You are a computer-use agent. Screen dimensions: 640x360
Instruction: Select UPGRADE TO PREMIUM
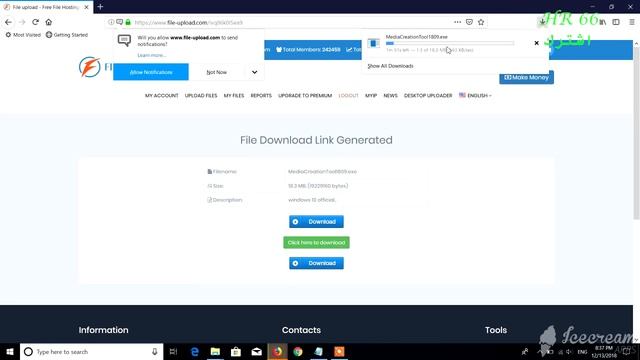click(x=305, y=96)
